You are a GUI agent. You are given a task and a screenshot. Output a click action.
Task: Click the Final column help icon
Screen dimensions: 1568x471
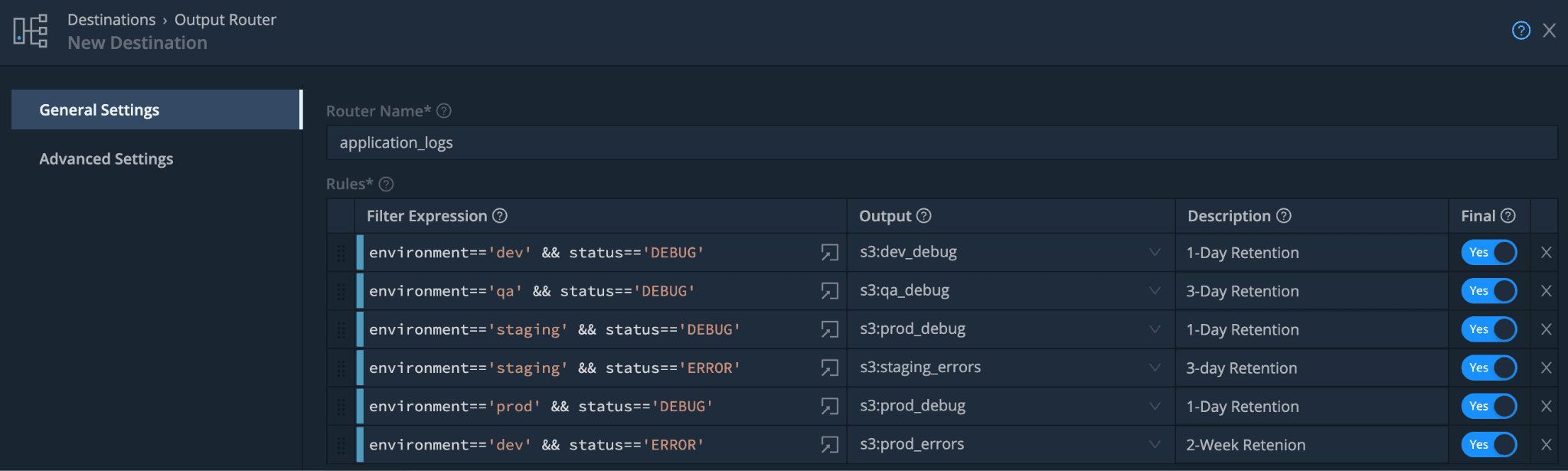point(1508,216)
